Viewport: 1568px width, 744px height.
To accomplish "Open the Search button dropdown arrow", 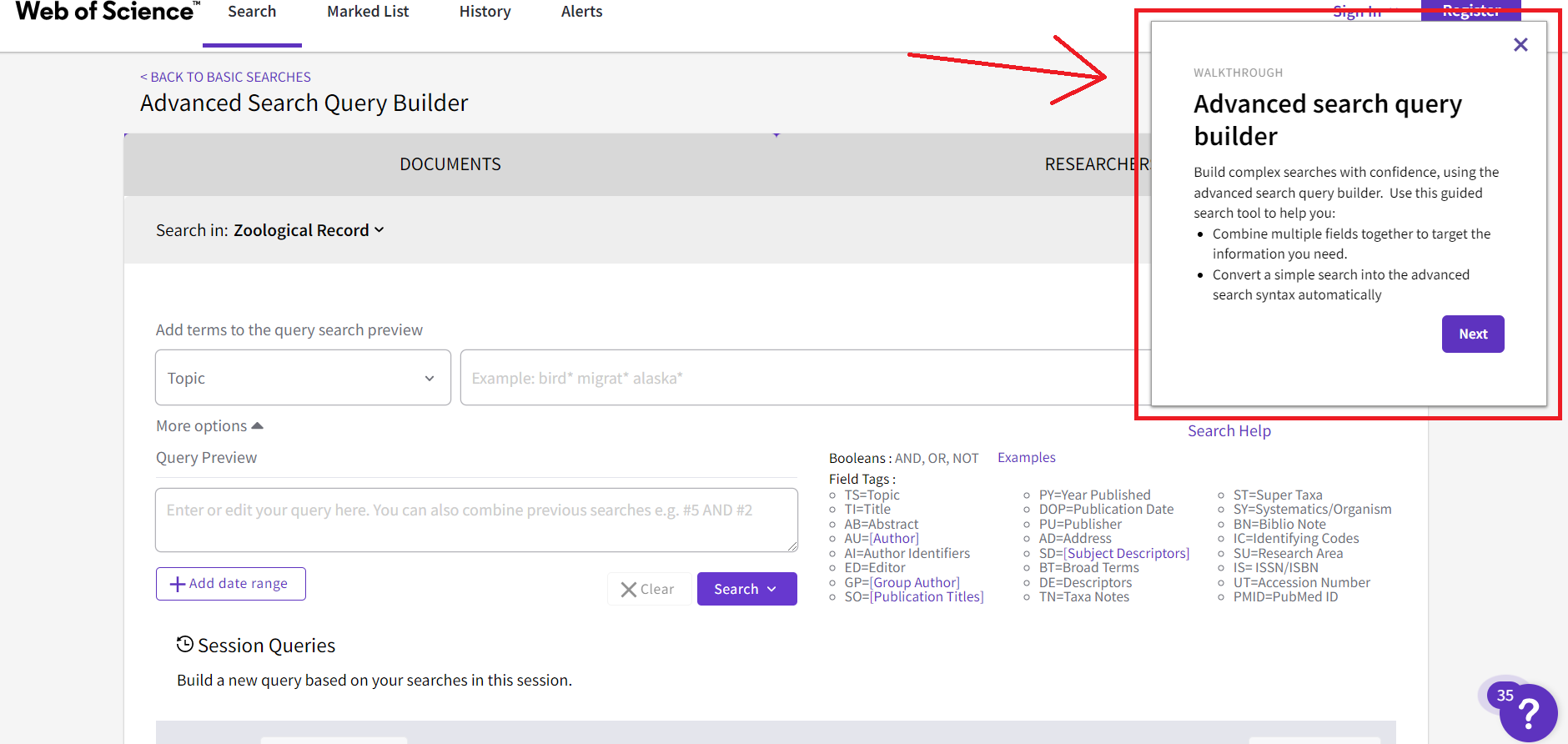I will pos(771,589).
